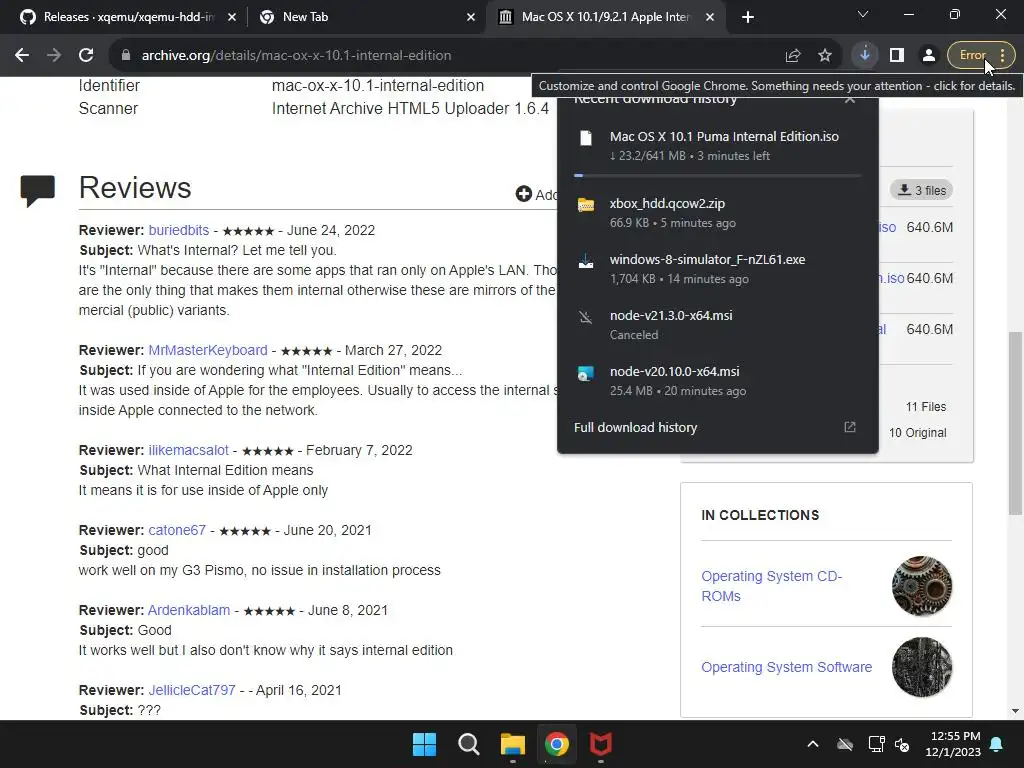Expand the tab search dropdown chevron
This screenshot has height=768, width=1024.
click(863, 14)
